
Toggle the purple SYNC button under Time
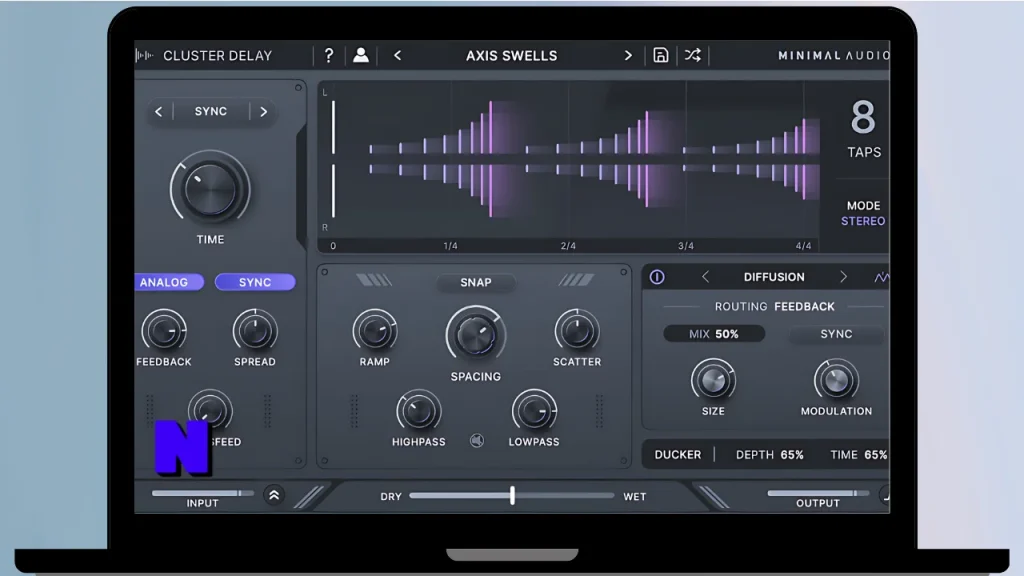pos(255,282)
